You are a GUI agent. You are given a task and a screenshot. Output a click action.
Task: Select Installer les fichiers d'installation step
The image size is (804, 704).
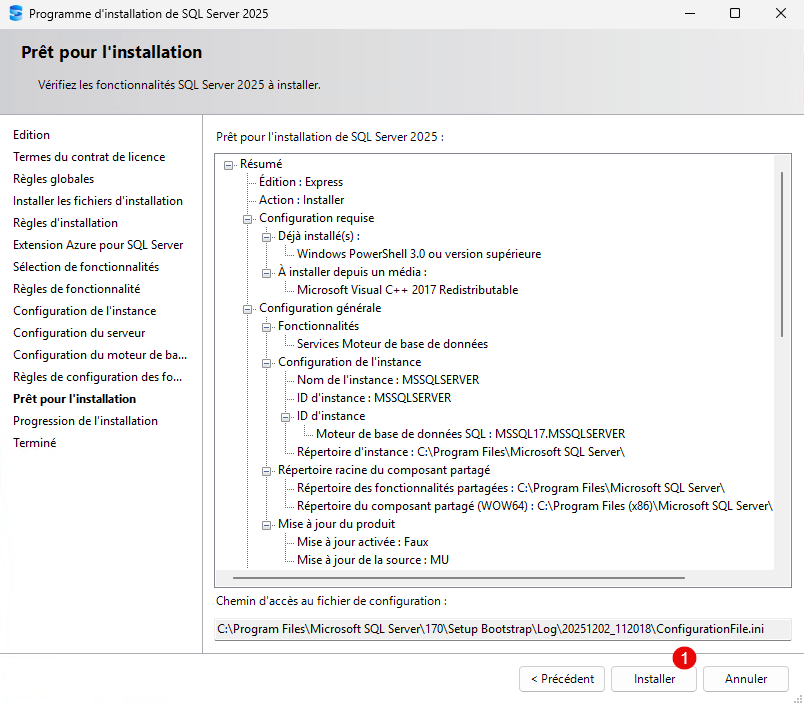pos(98,201)
